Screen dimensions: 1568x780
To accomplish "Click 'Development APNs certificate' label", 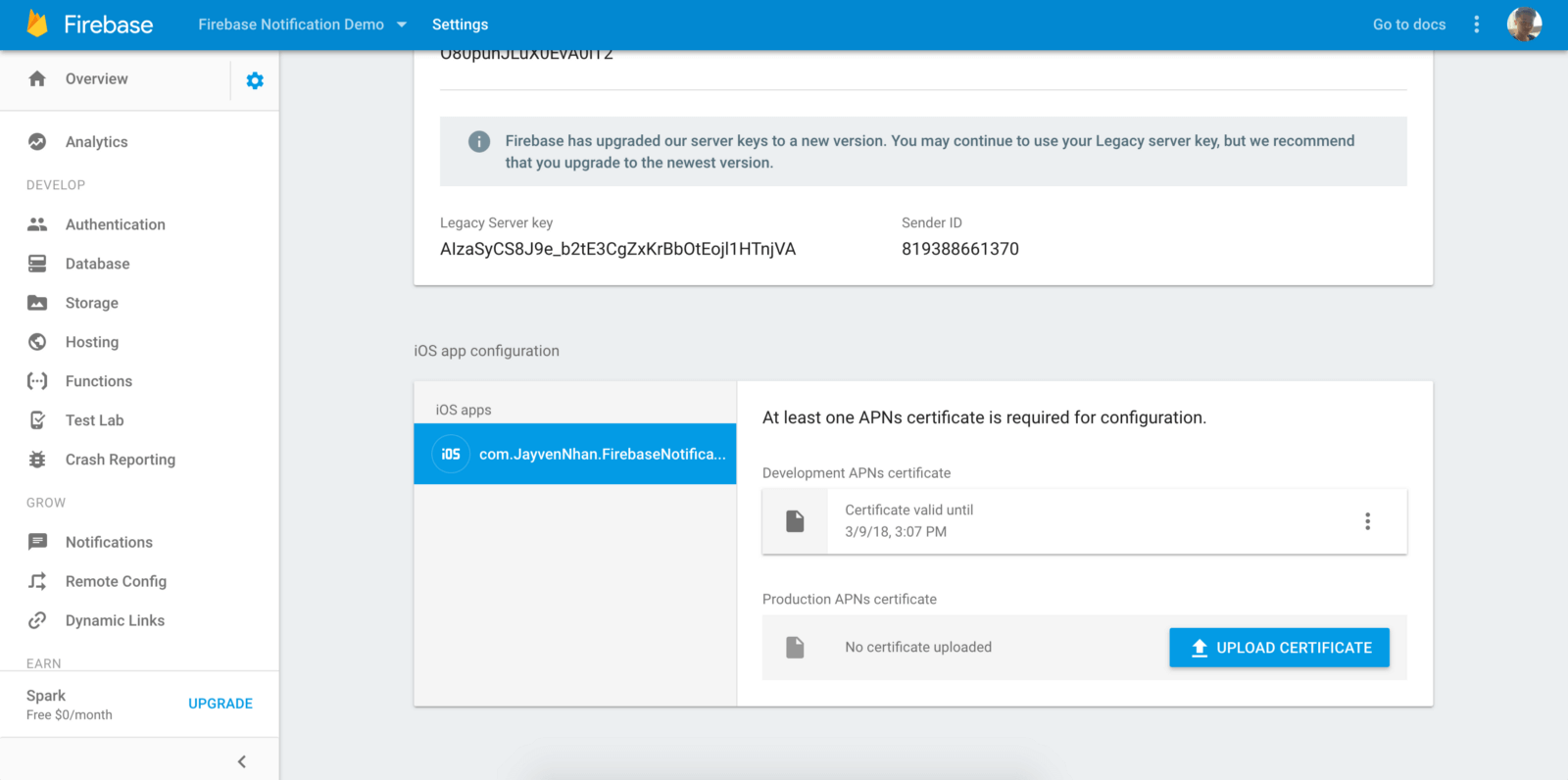I will tap(857, 472).
